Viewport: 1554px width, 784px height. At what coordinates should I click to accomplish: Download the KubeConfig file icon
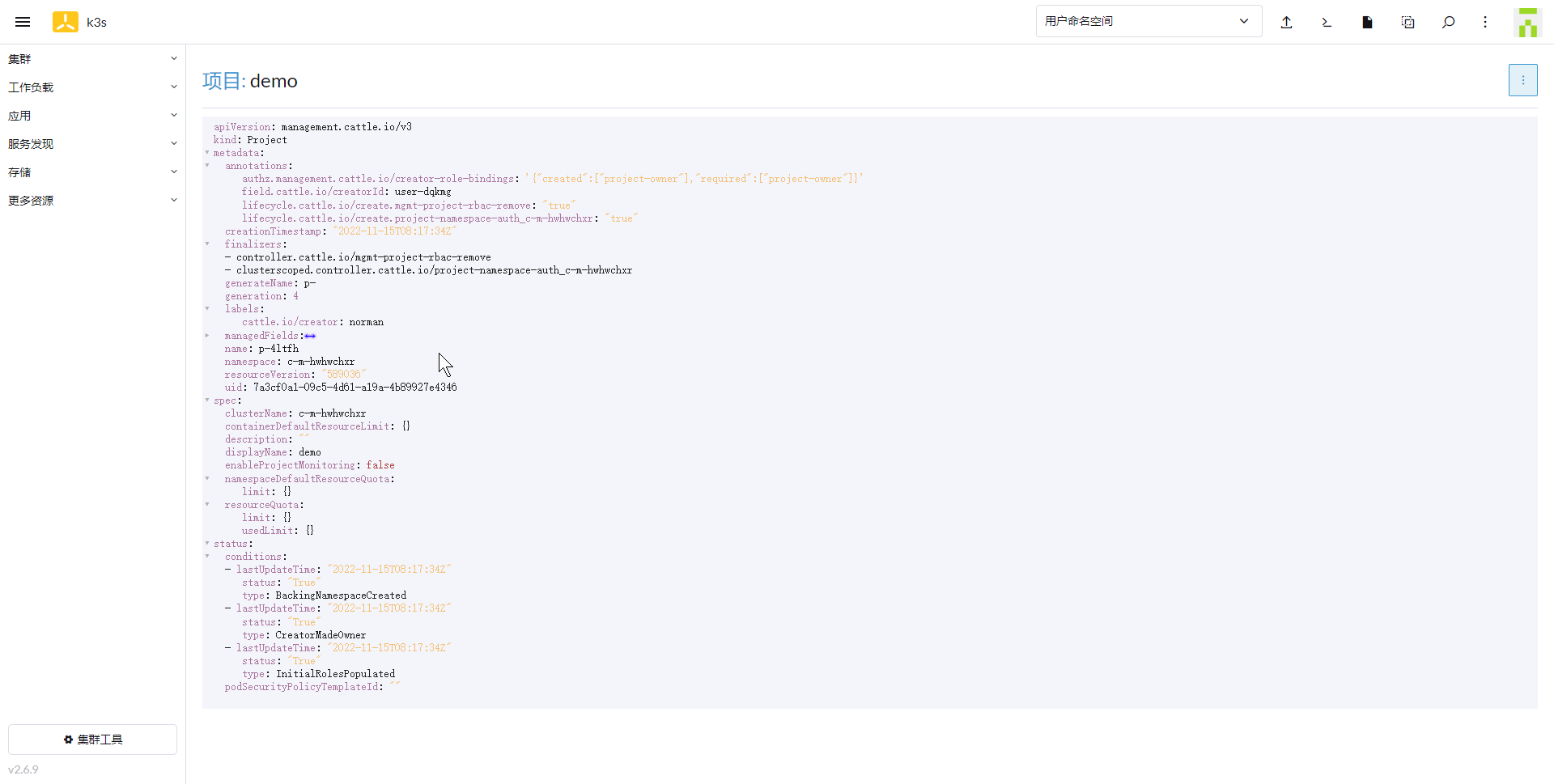(1367, 22)
